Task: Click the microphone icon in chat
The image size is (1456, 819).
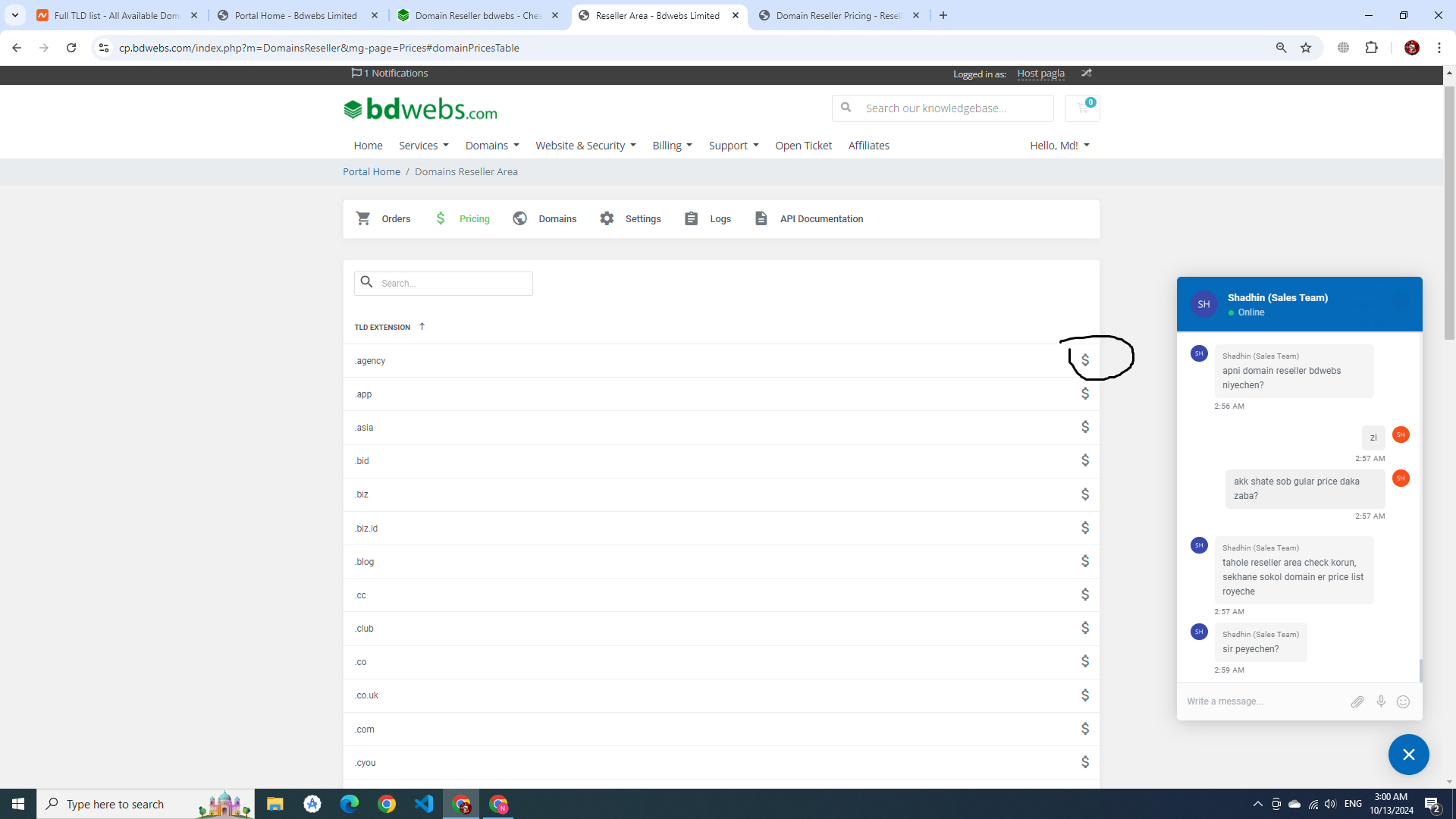Action: 1381,701
